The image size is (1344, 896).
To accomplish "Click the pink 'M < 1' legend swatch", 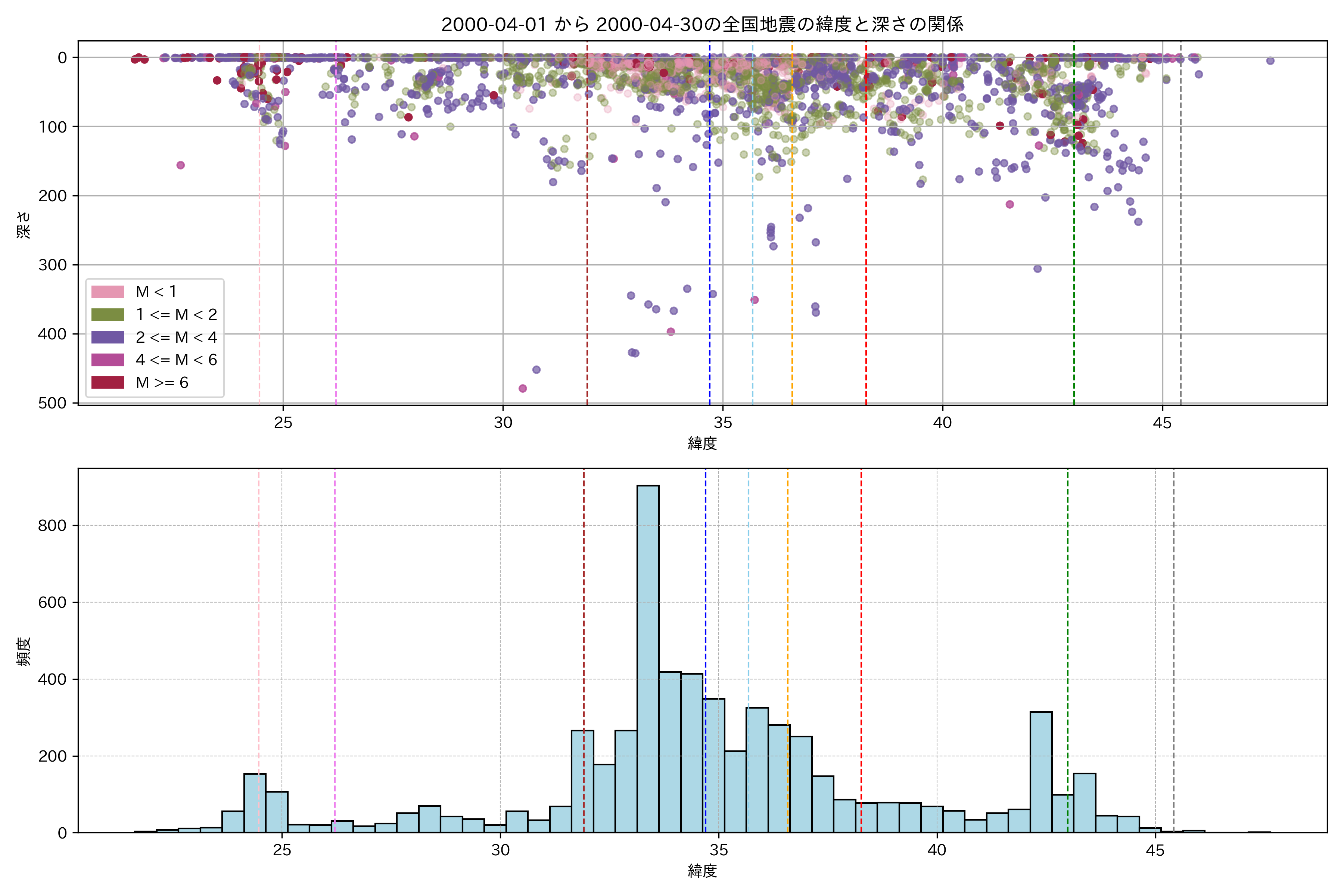I will pos(108,292).
